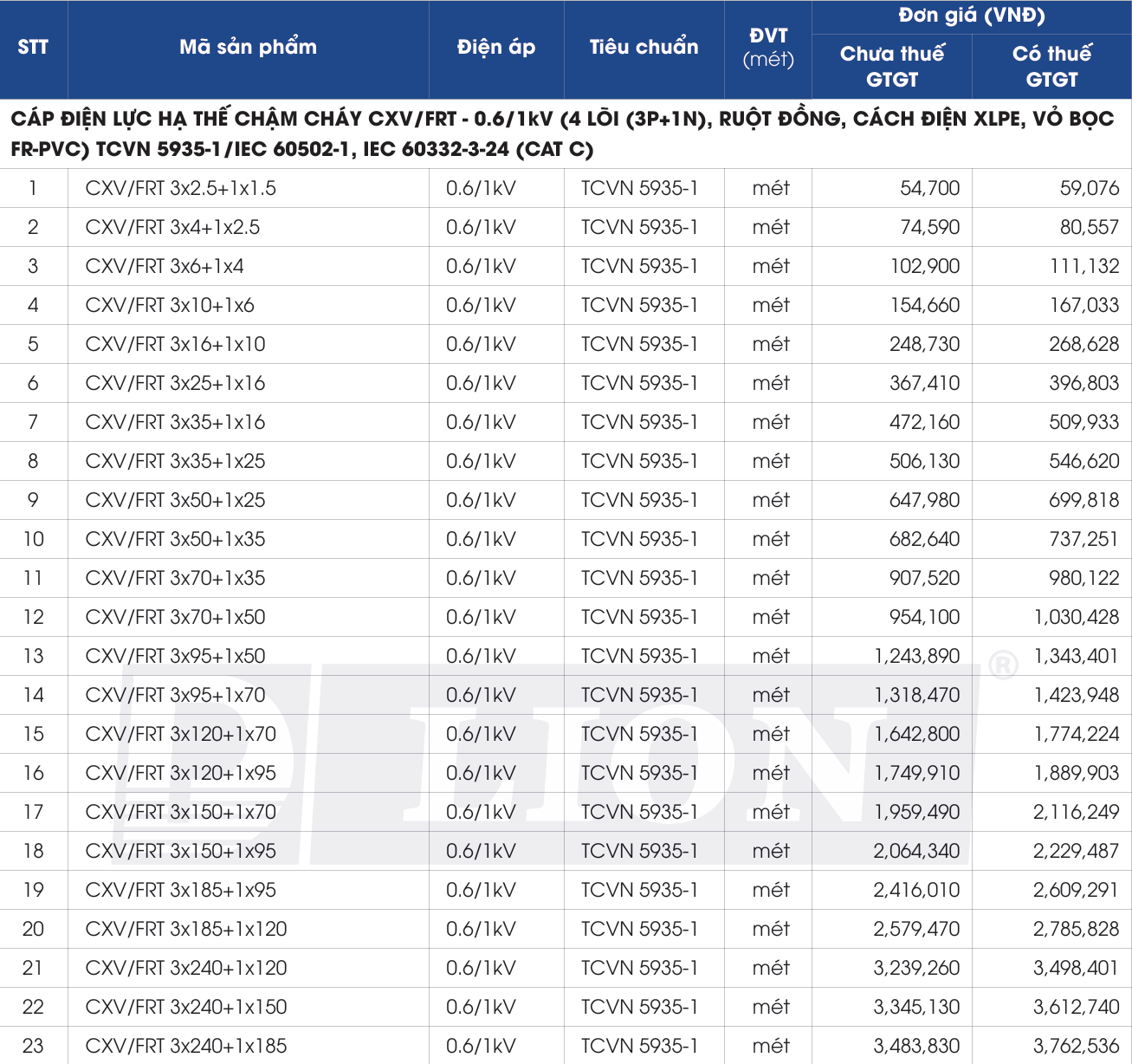Image resolution: width=1132 pixels, height=1064 pixels.
Task: Select the Tiêu chuẩn column header
Action: [644, 48]
